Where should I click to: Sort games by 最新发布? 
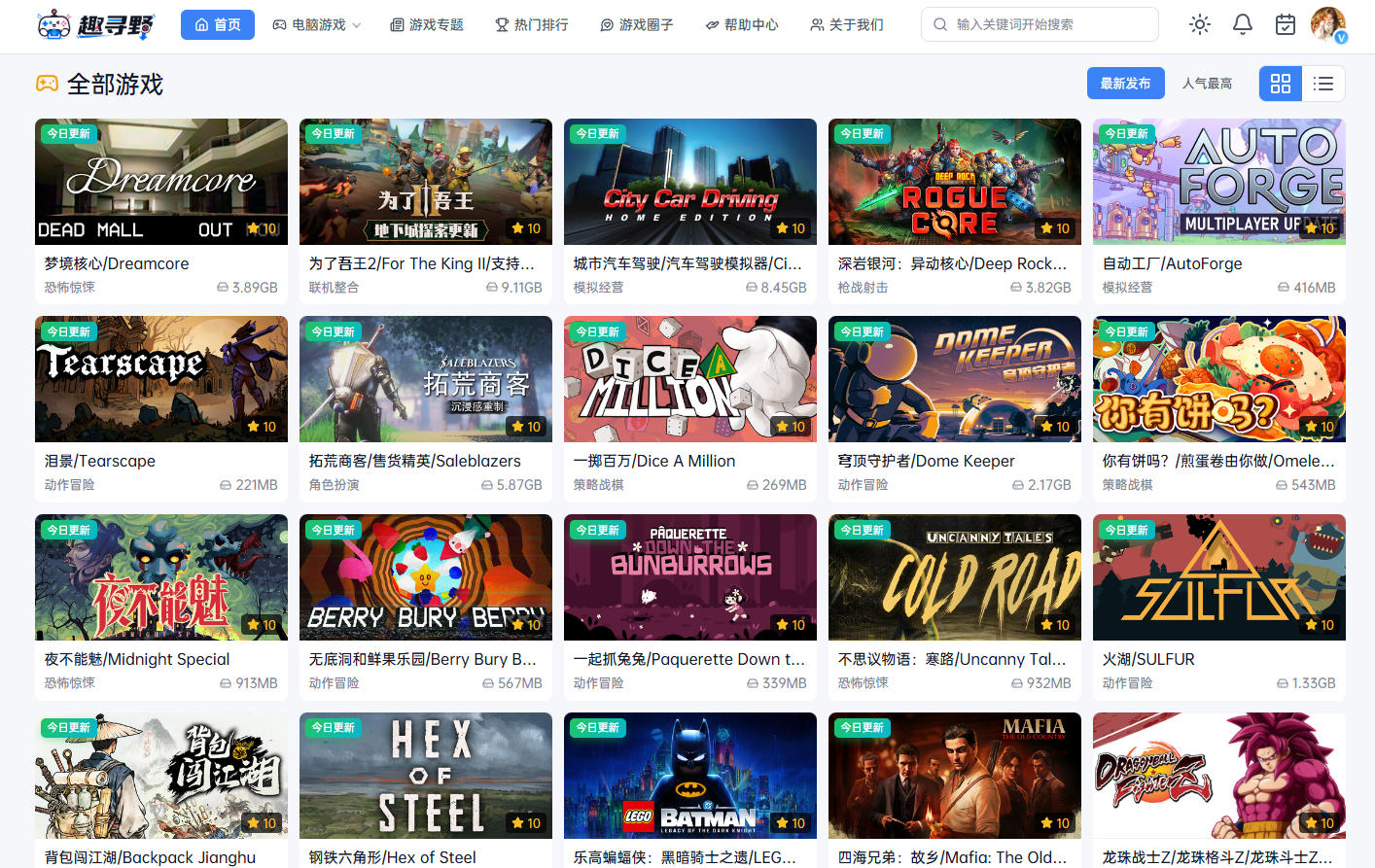(1125, 84)
